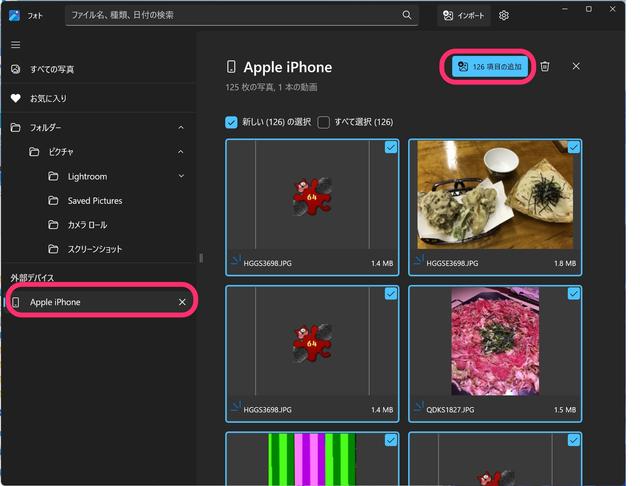Image resolution: width=640 pixels, height=486 pixels.
Task: Click the search magnifier icon
Action: pos(407,15)
